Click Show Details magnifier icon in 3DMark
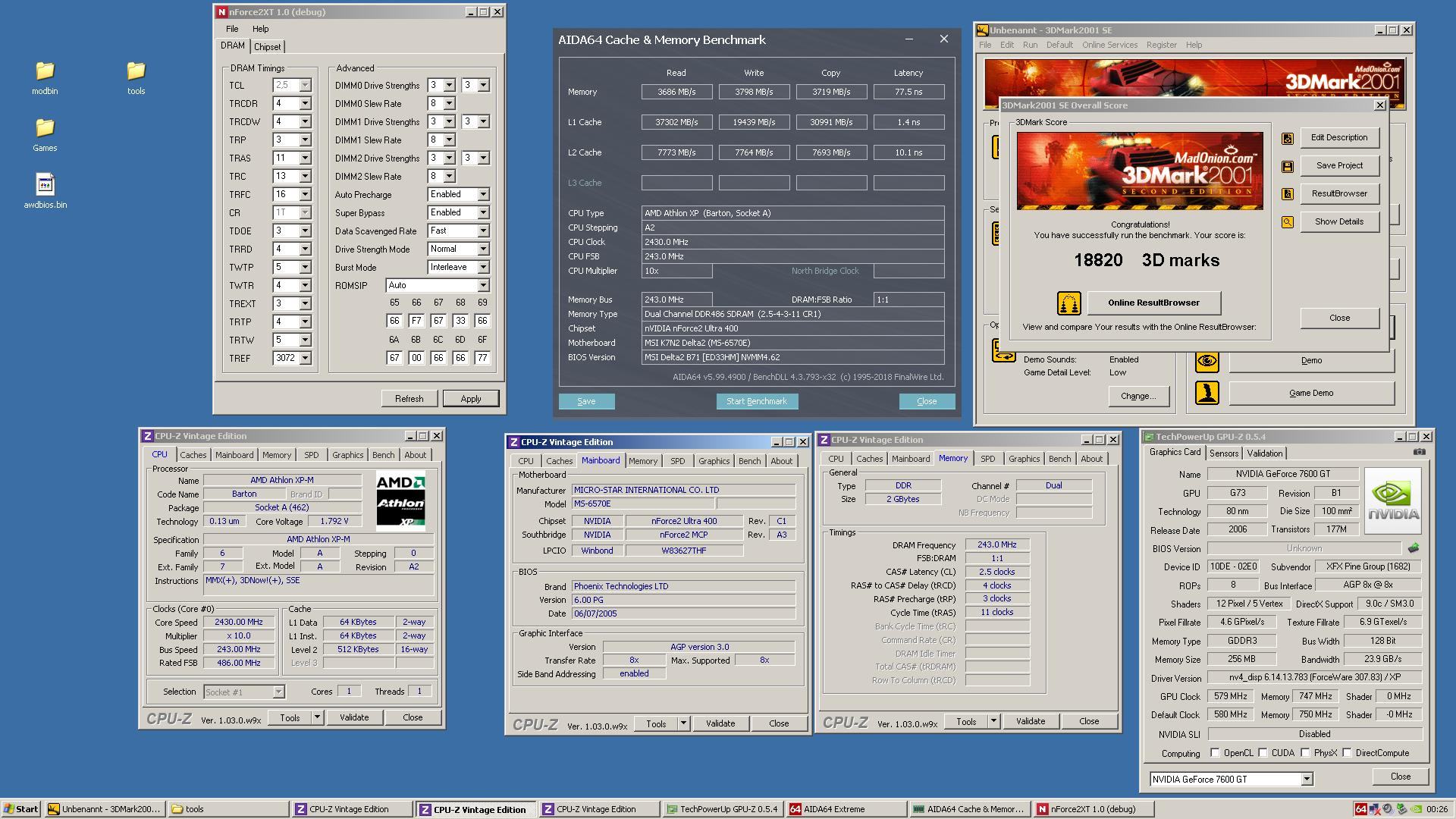 pyautogui.click(x=1287, y=222)
